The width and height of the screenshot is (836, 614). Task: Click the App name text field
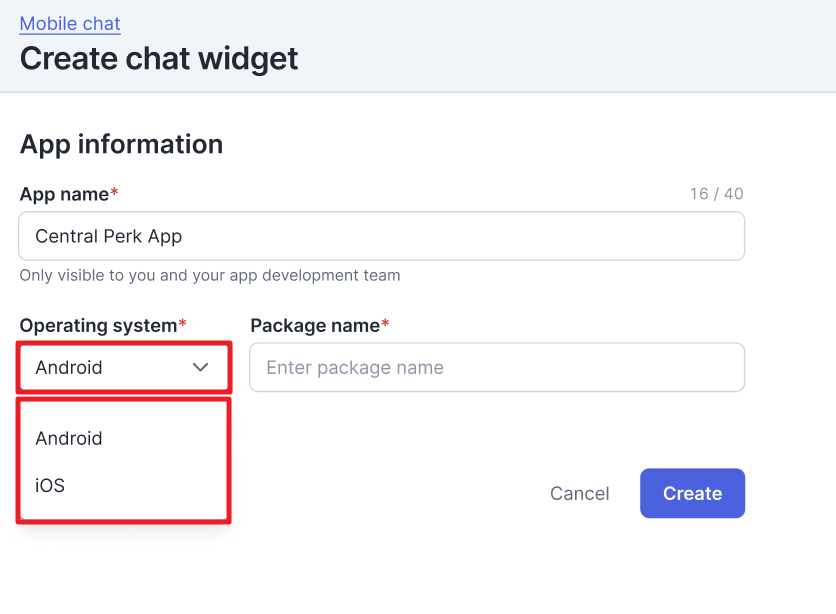click(x=381, y=237)
